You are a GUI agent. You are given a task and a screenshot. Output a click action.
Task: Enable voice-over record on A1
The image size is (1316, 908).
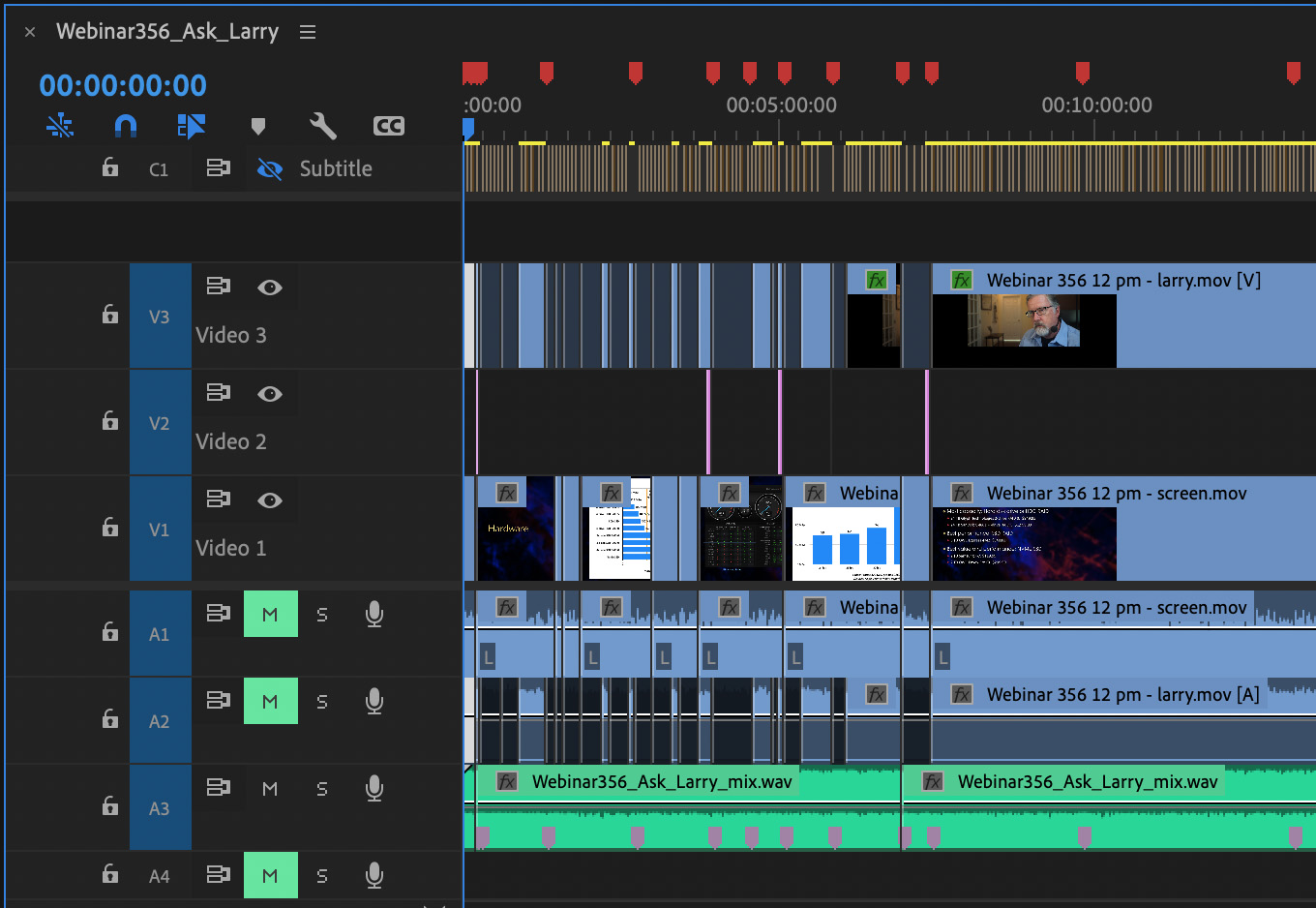pyautogui.click(x=374, y=615)
